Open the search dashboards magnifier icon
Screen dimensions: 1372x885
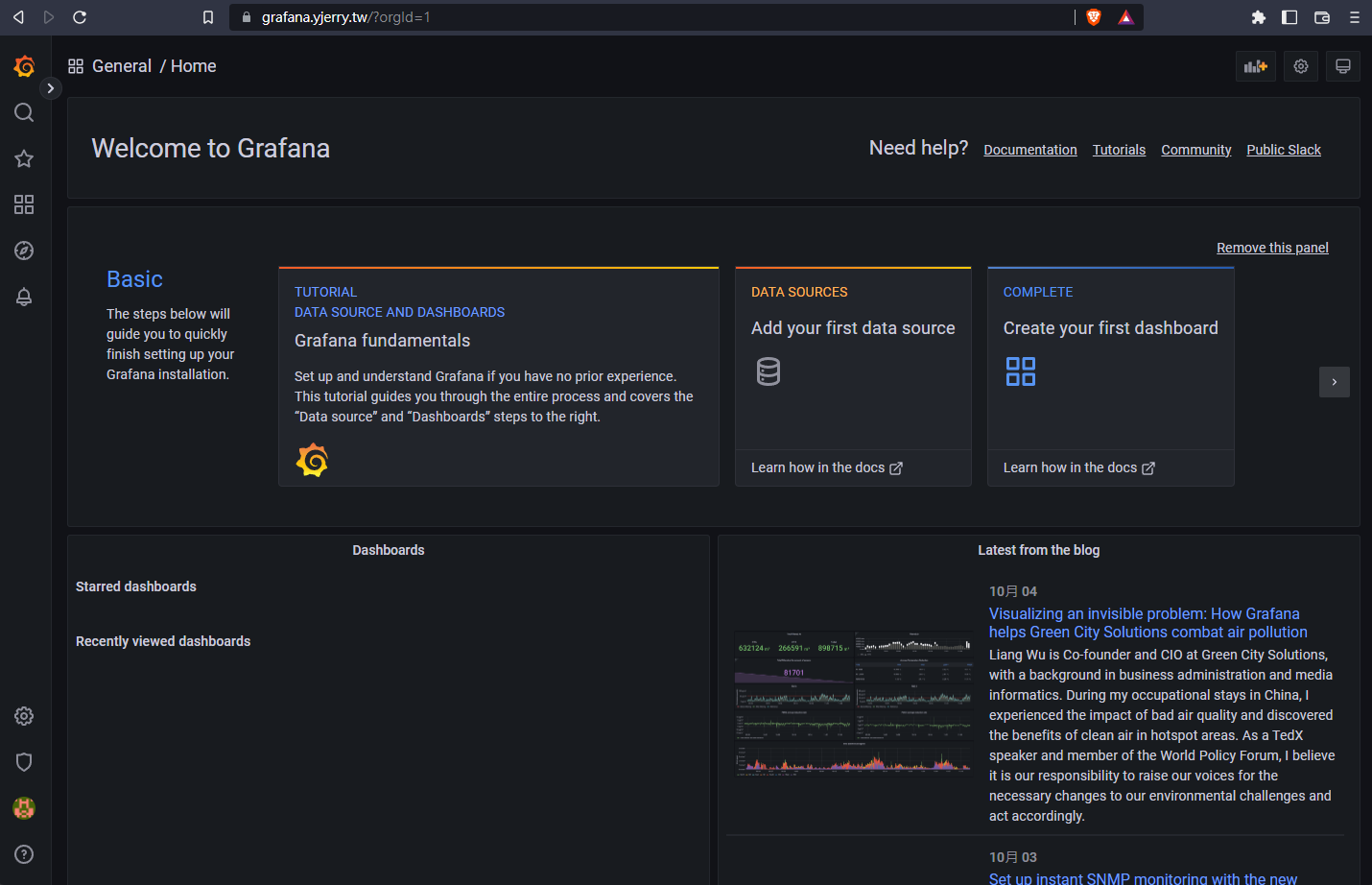pos(24,112)
